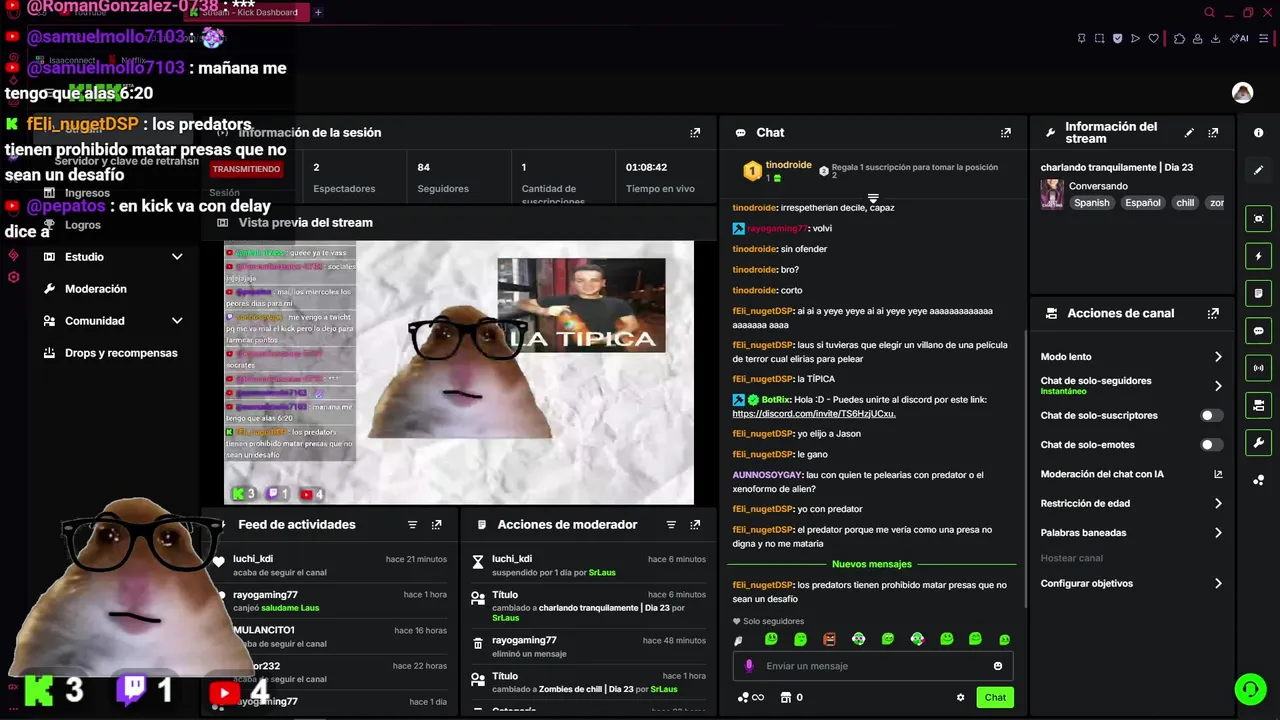Click the Español tag chip
1280x720 pixels.
[1143, 203]
